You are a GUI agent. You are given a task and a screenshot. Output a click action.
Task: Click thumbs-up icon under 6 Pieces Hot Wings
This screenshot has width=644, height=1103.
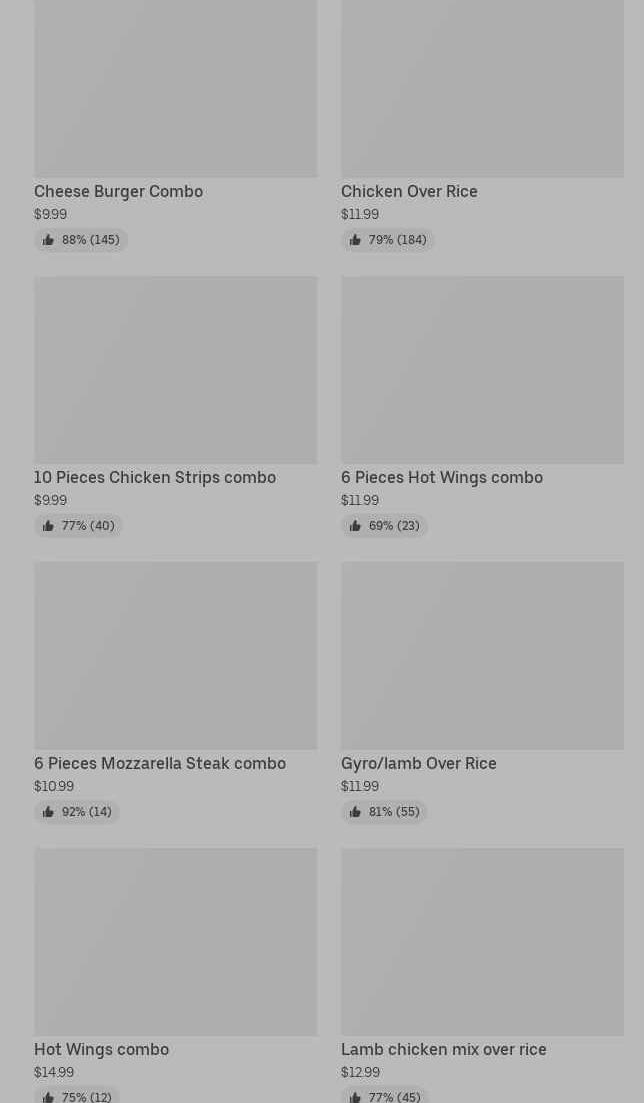pos(355,526)
